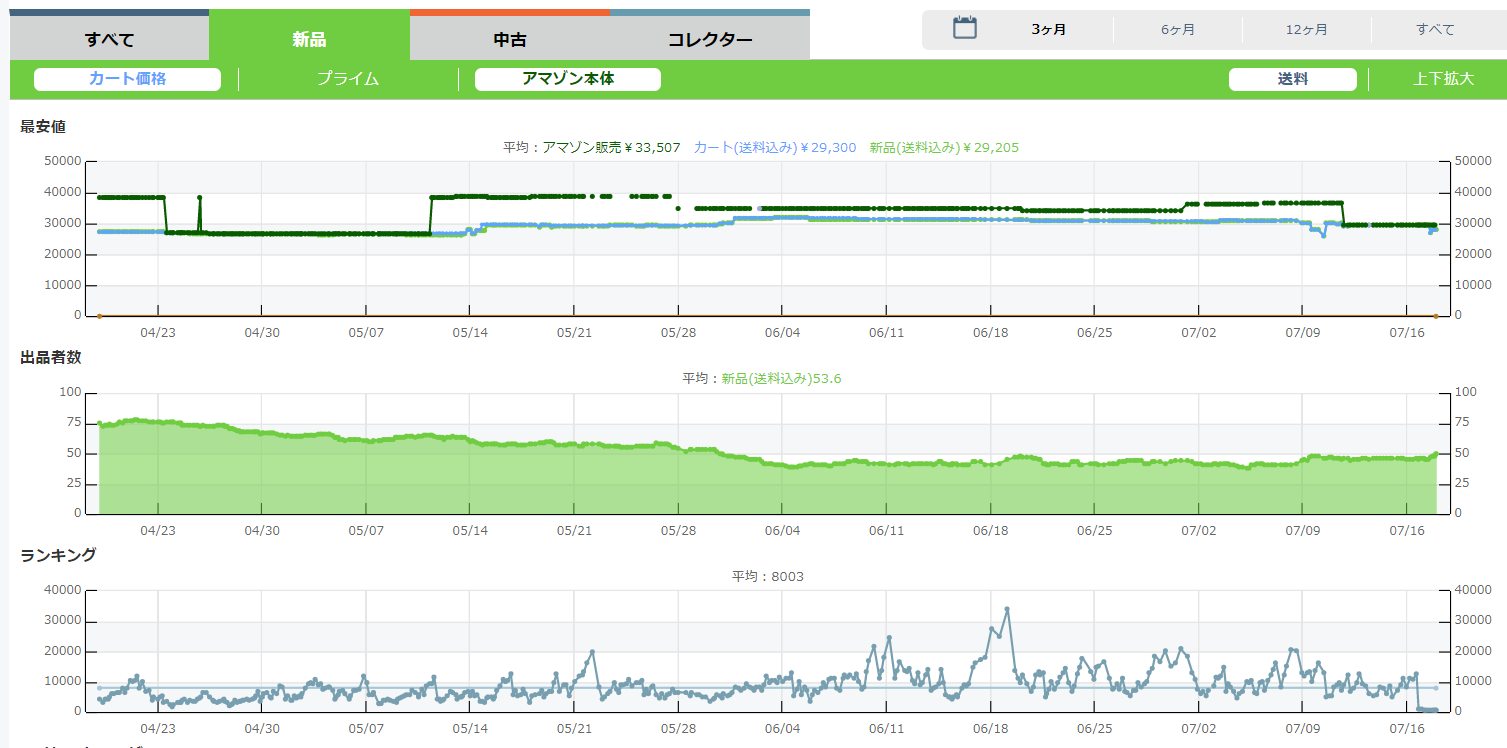Click the calendar icon beside period options
Screen dimensions: 1507x748
pyautogui.click(x=964, y=28)
